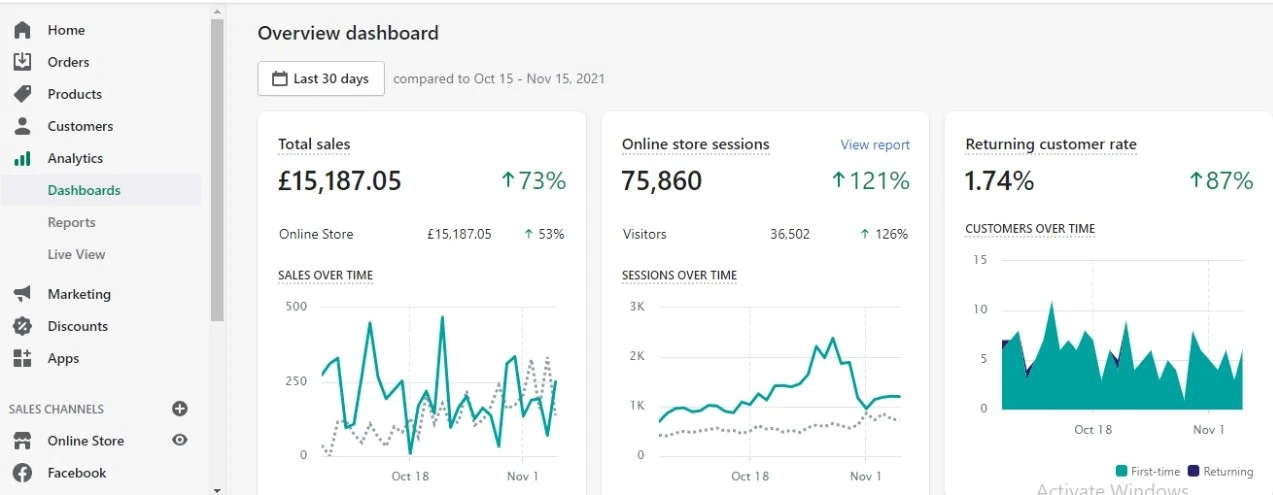
Task: Click Returning customer rate card title
Action: (1051, 145)
